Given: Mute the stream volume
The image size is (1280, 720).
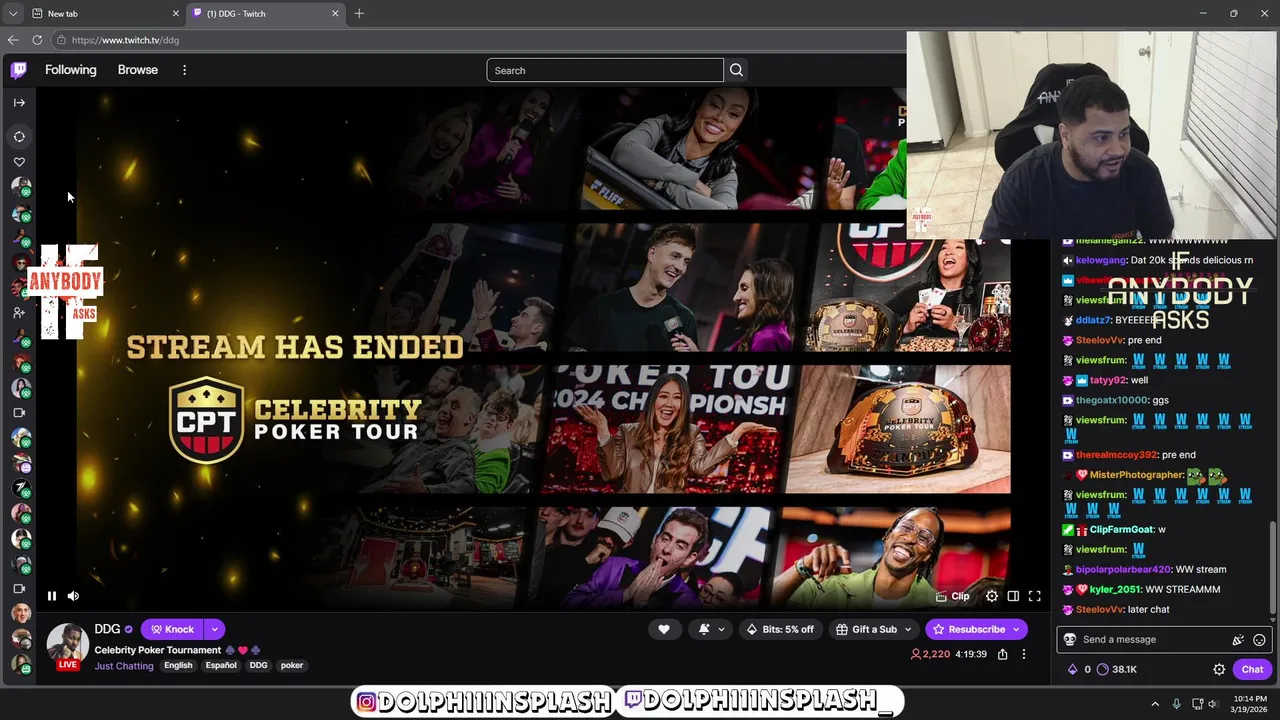Looking at the screenshot, I should (x=73, y=596).
